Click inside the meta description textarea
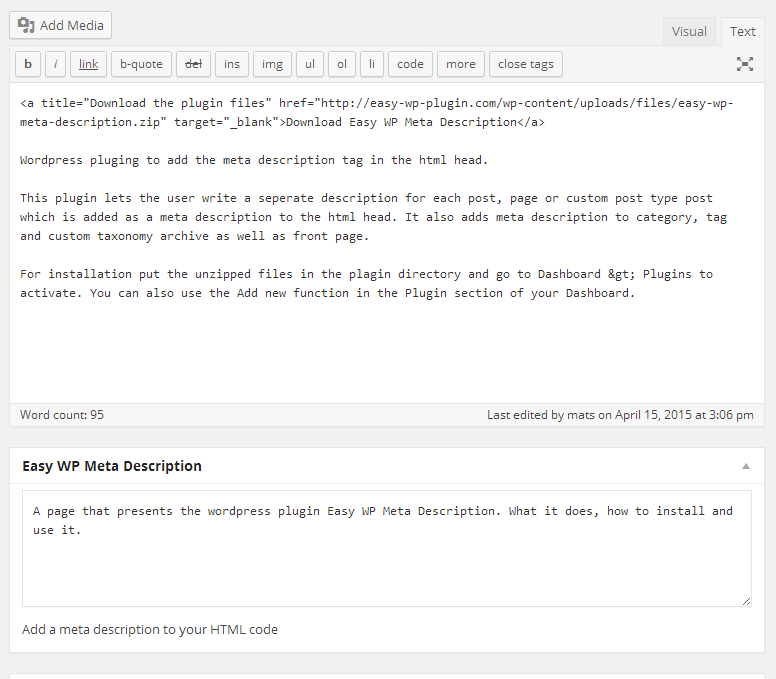 coord(387,548)
